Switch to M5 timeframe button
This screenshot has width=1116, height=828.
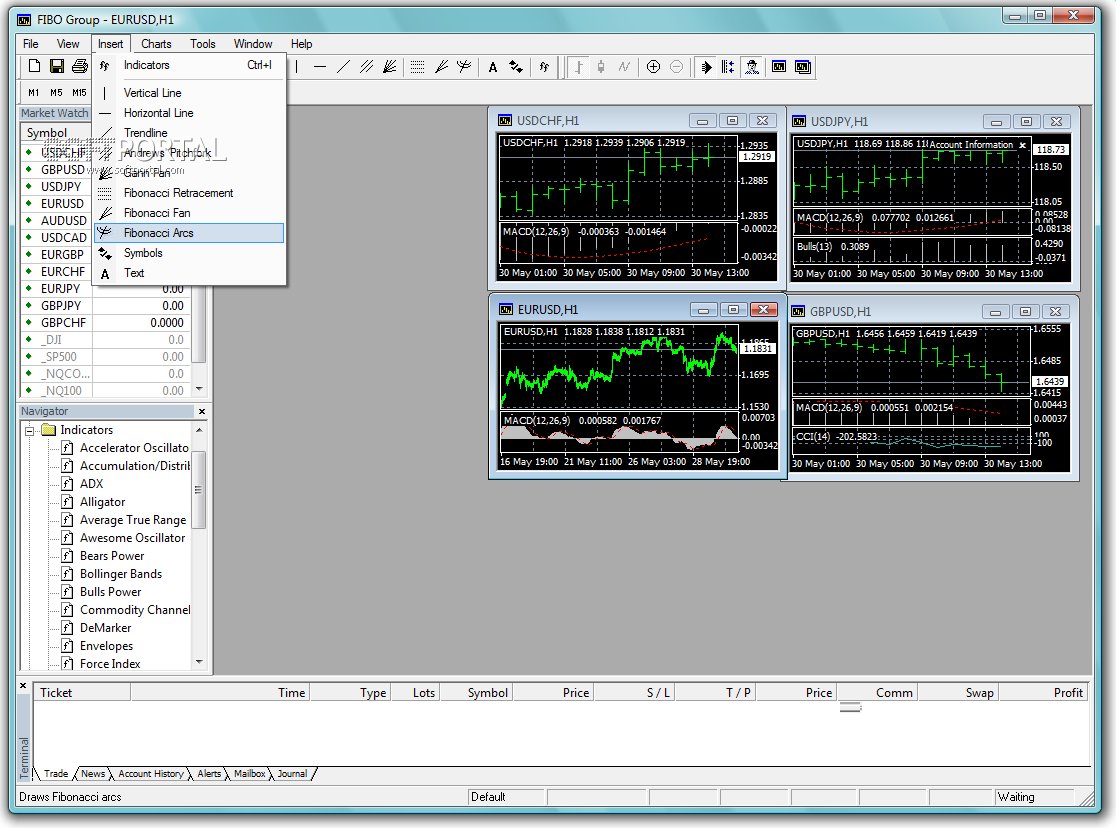pyautogui.click(x=56, y=93)
